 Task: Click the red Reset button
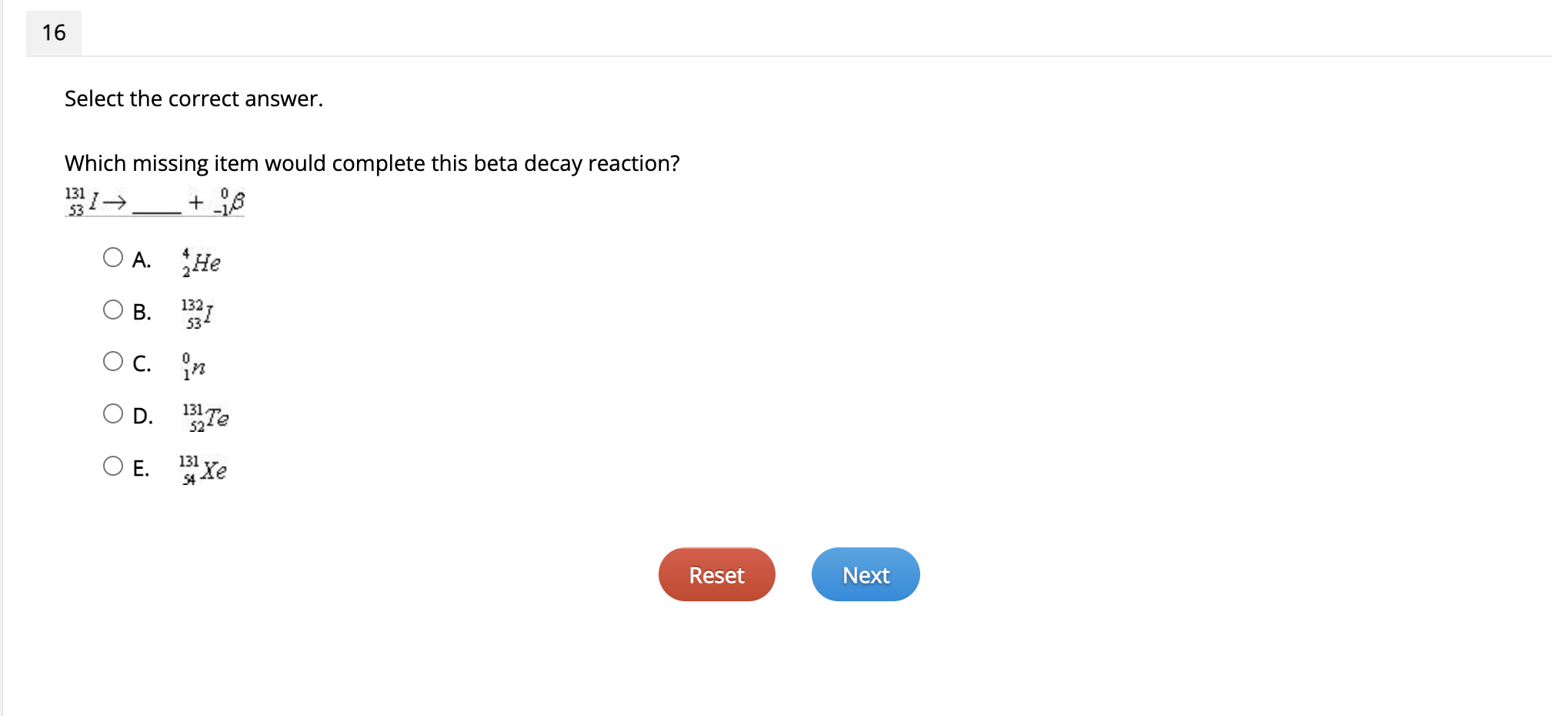coord(716,574)
